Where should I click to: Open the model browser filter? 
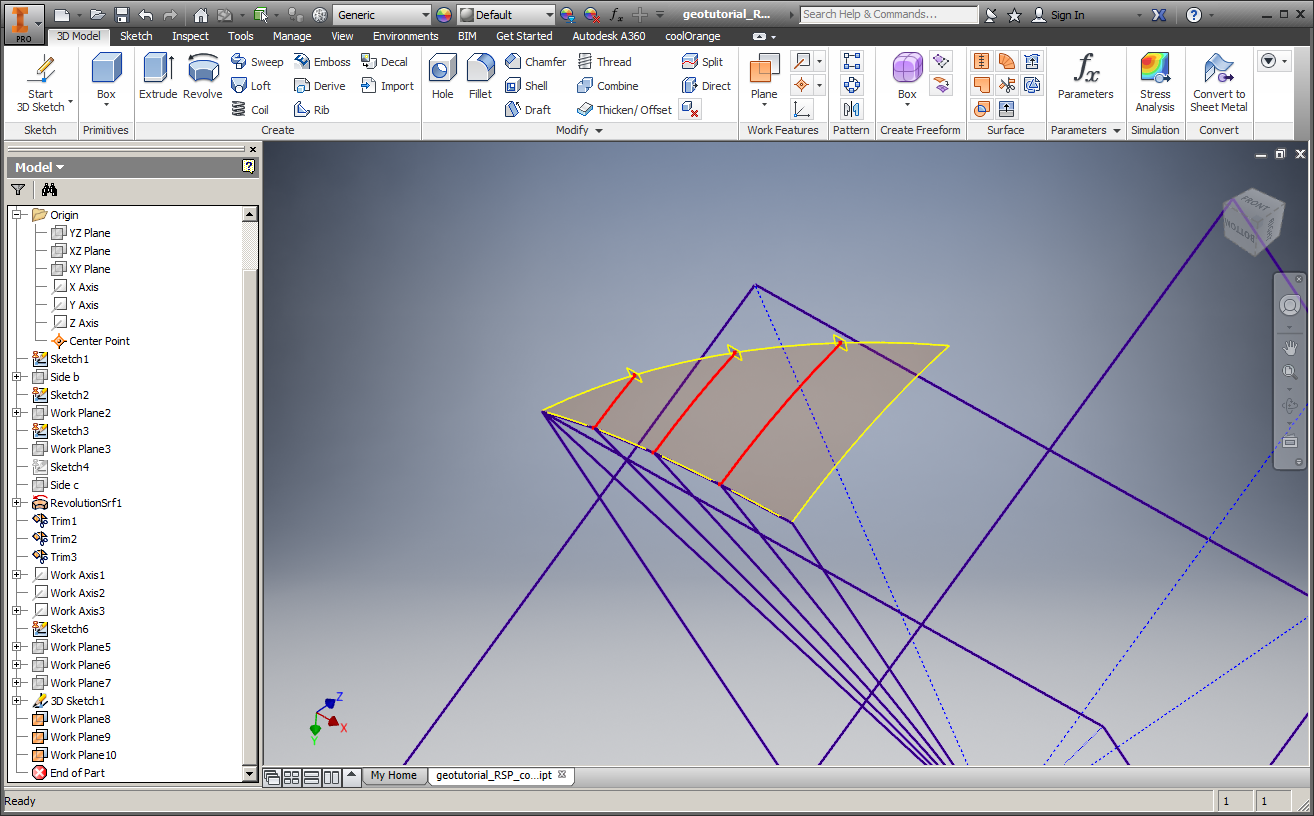(18, 190)
